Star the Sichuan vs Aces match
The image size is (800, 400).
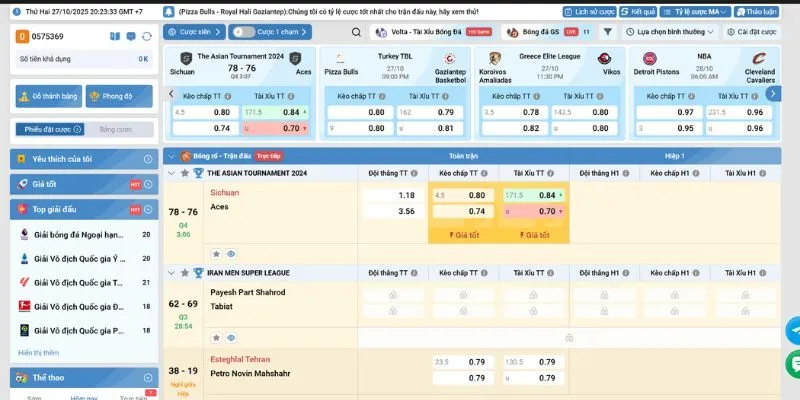click(215, 254)
